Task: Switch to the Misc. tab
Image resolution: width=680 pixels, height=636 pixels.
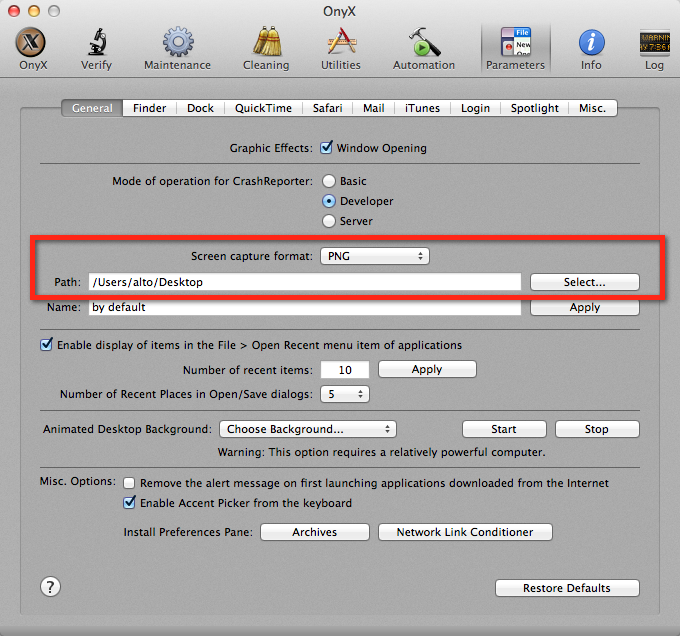Action: [592, 108]
